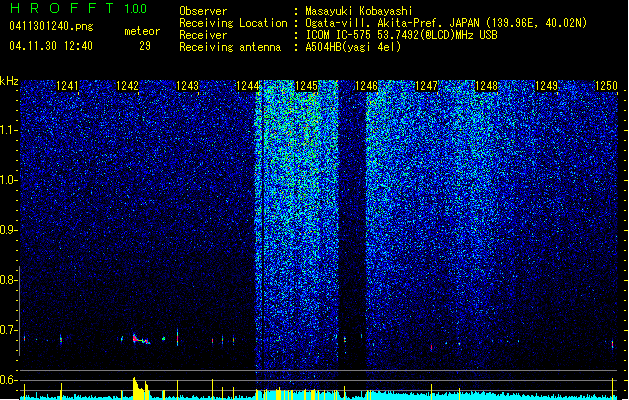
Task: Click the long meteor echo trace after 1242
Action: tap(141, 339)
